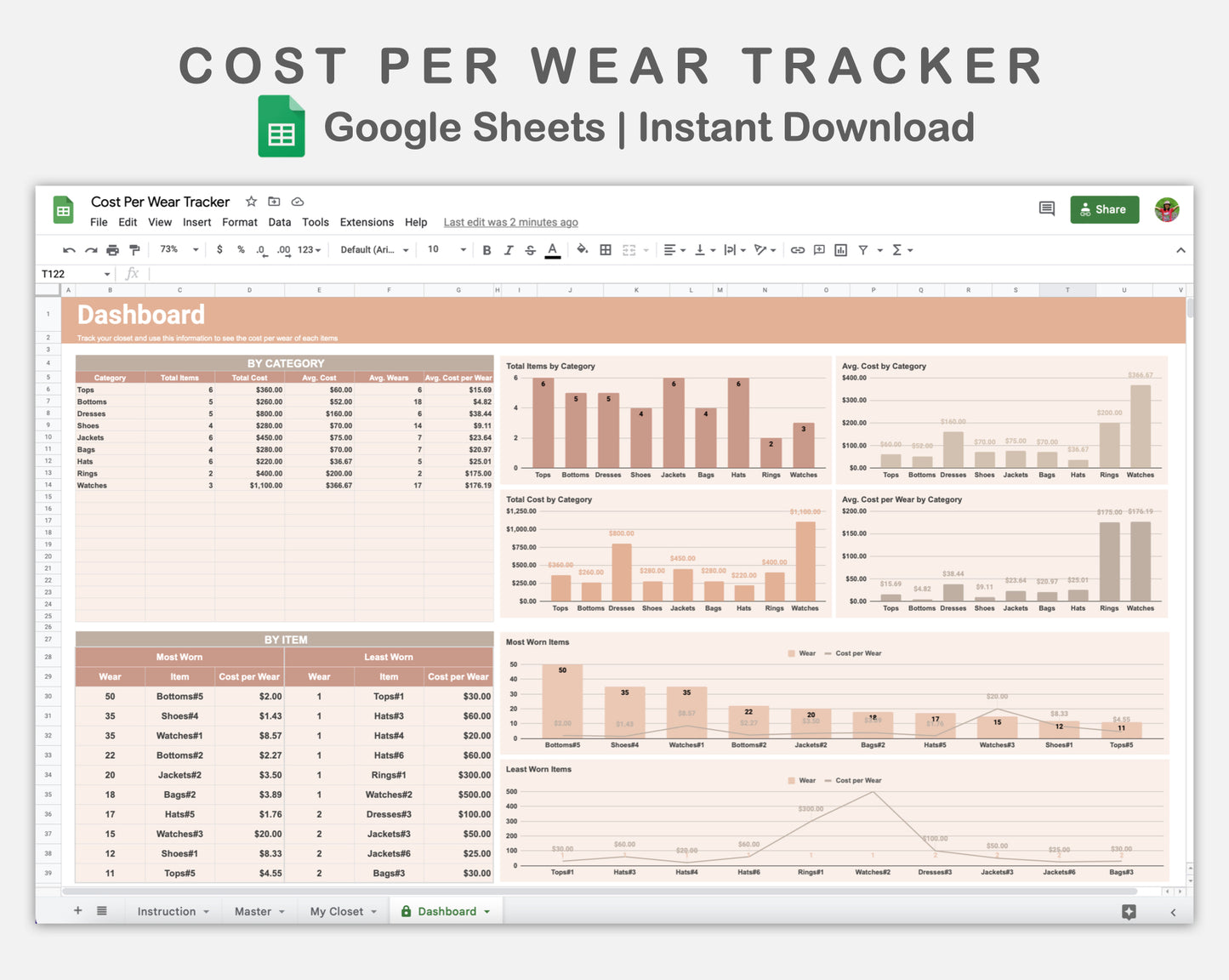Open the zoom level dropdown showing 73%
Screen dimensions: 1229x980
coord(174,249)
